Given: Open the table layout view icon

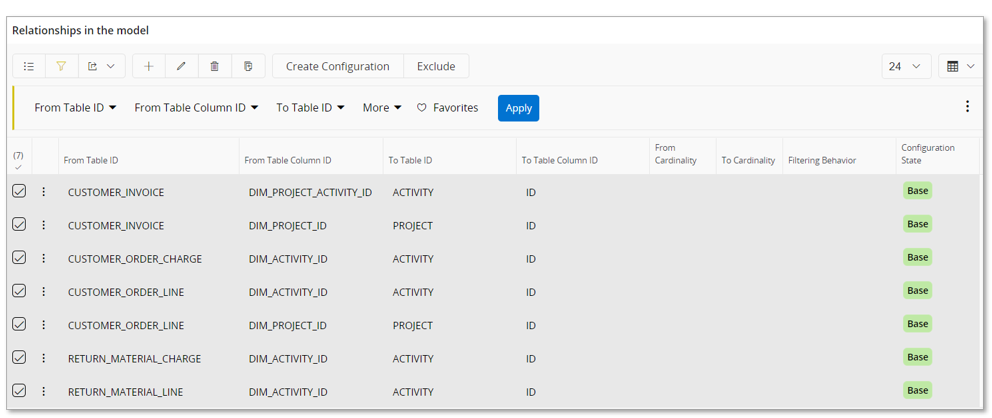Looking at the screenshot, I should pyautogui.click(x=960, y=67).
